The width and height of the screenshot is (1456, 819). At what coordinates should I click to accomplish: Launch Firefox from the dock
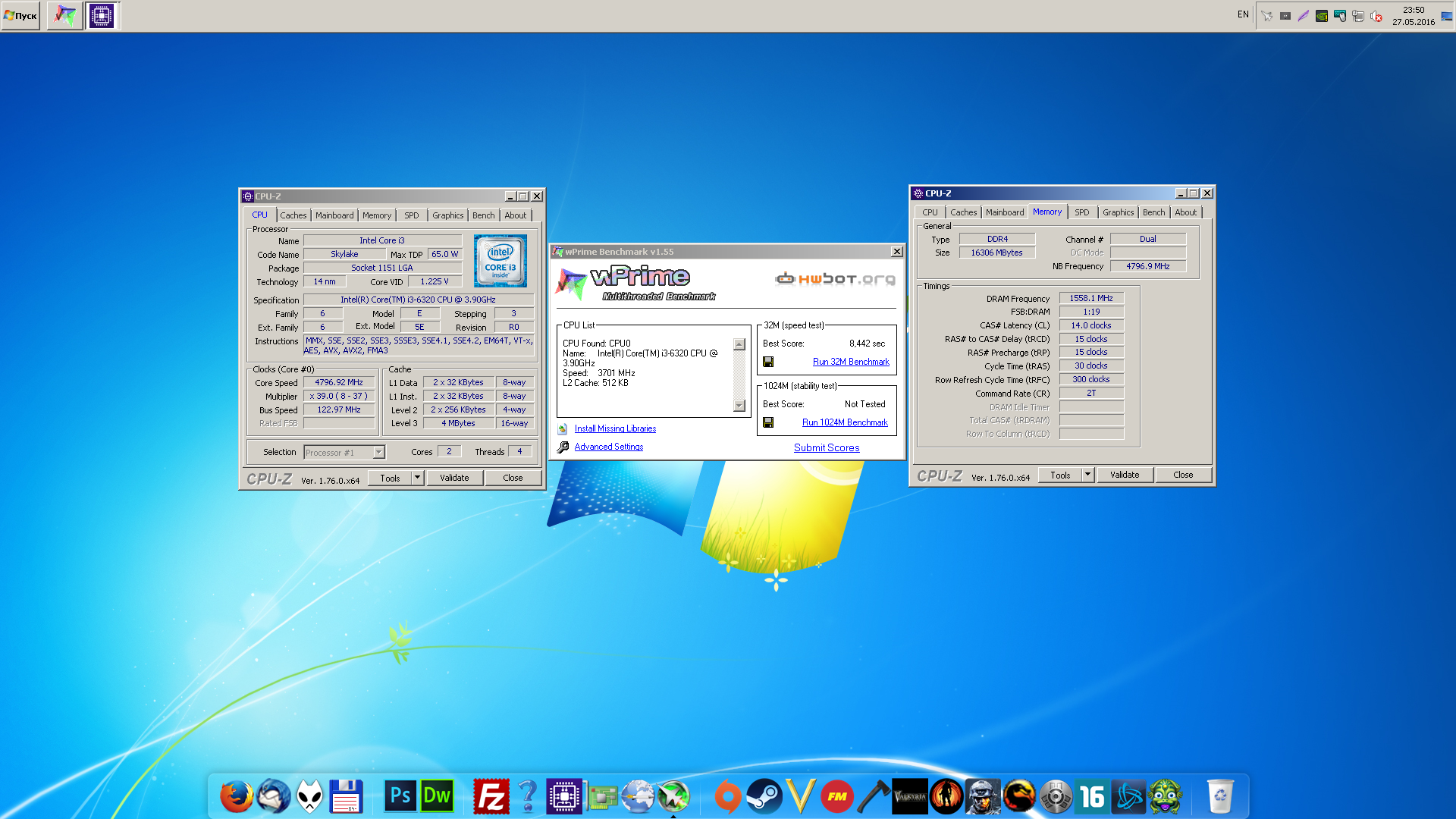coord(236,796)
